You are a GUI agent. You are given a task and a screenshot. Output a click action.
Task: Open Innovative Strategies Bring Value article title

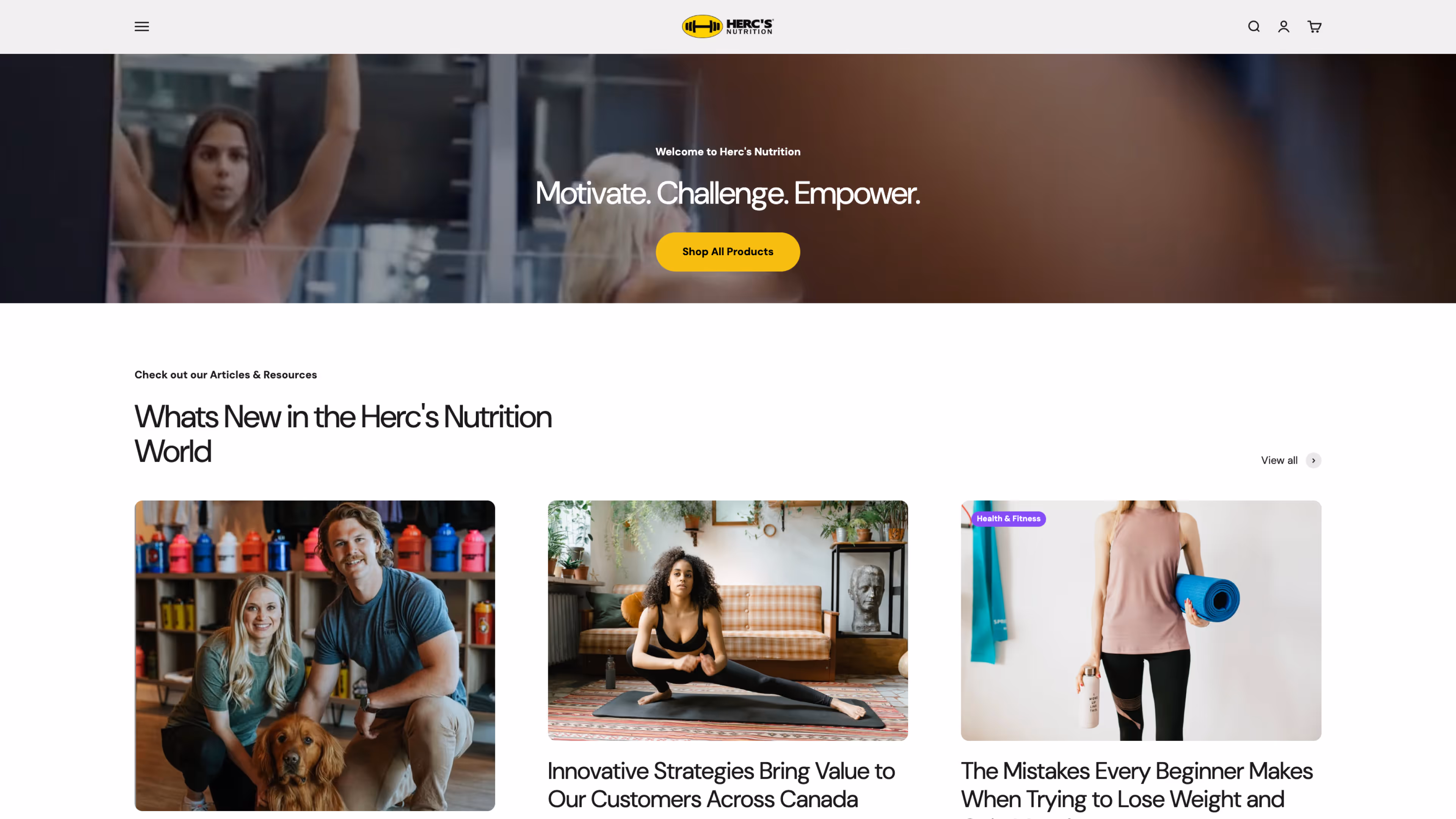click(721, 785)
